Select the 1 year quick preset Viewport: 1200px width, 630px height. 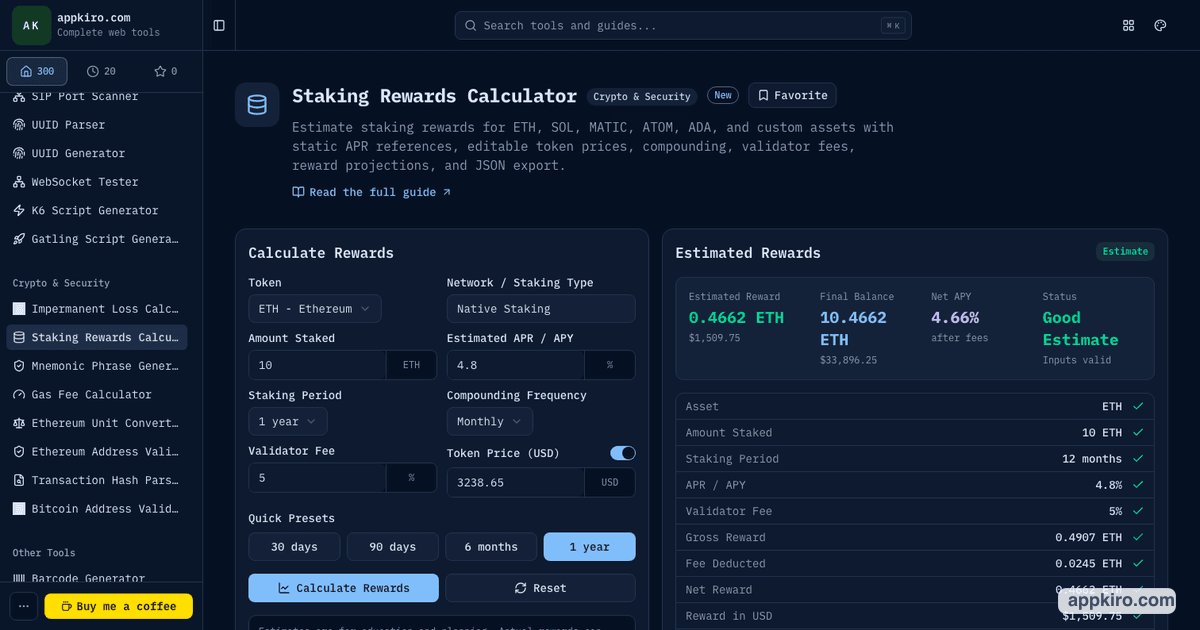click(589, 547)
